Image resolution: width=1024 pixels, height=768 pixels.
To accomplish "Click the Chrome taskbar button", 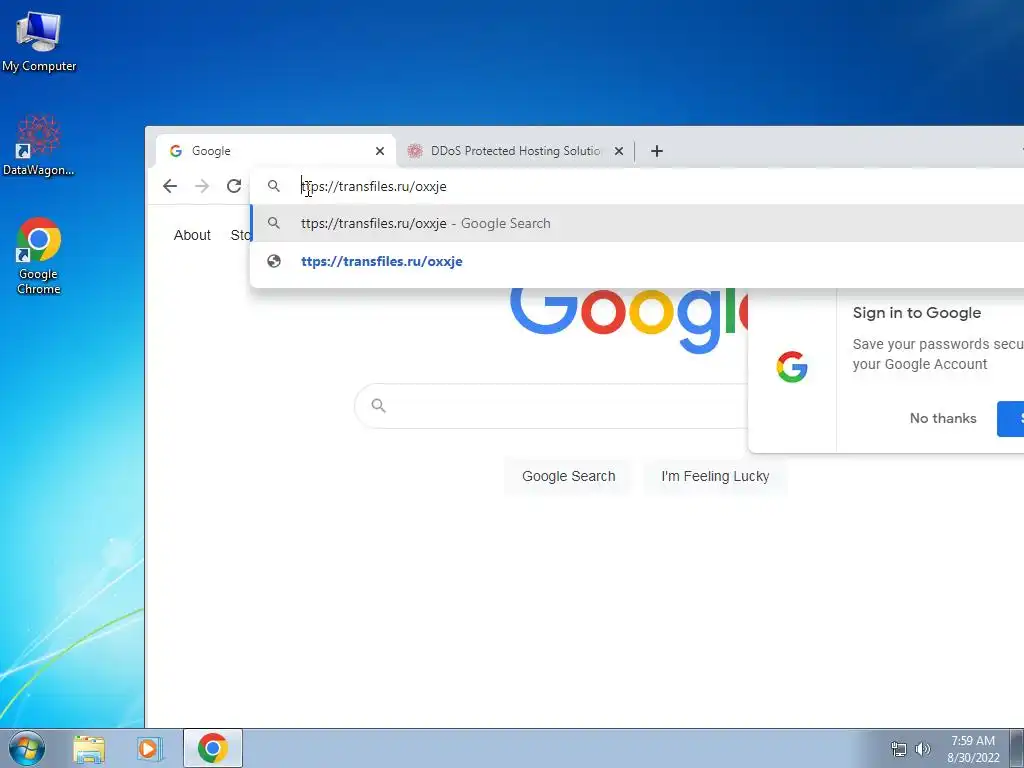I will [213, 748].
